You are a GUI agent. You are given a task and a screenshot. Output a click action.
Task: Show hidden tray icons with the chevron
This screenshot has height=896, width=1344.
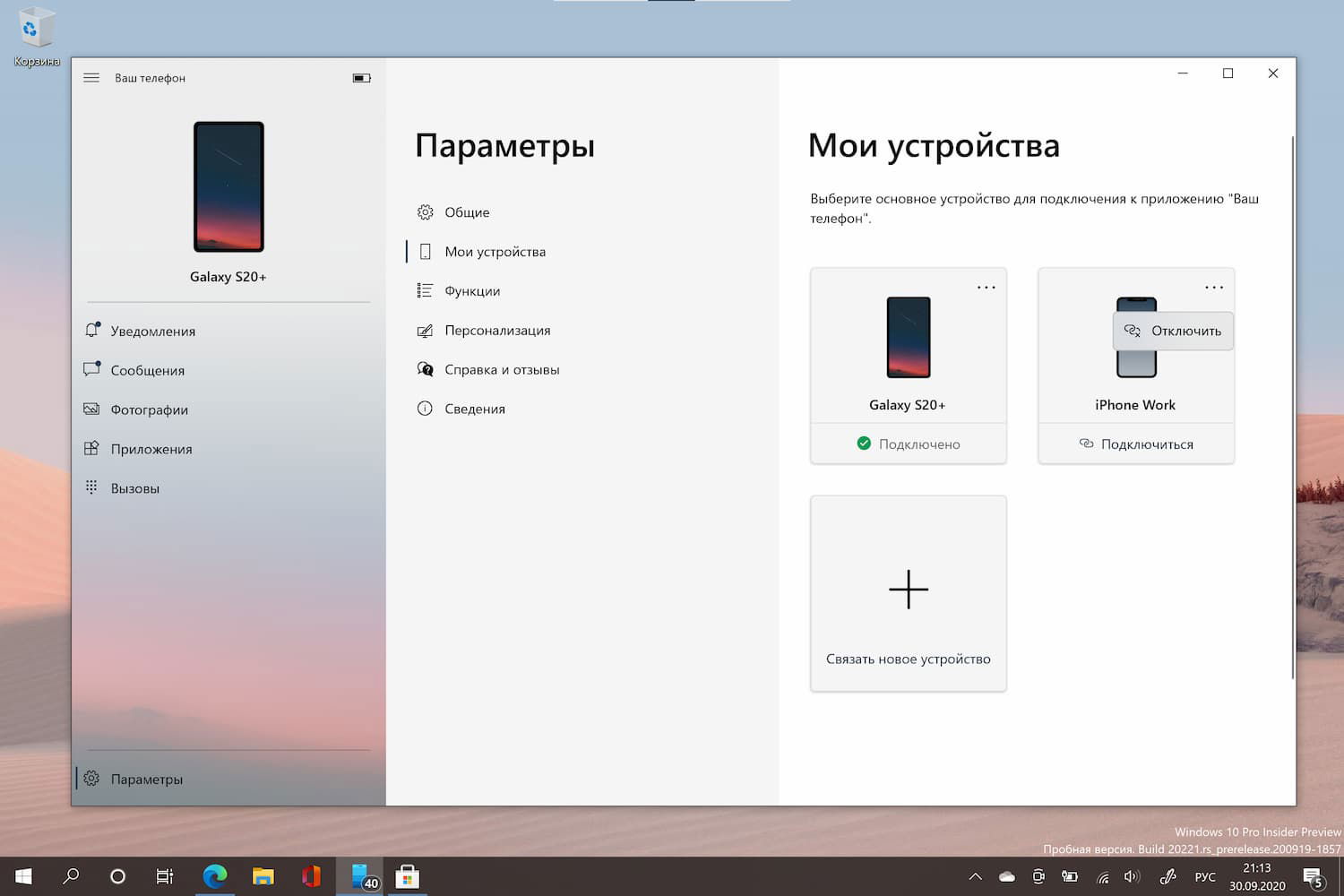click(x=976, y=876)
